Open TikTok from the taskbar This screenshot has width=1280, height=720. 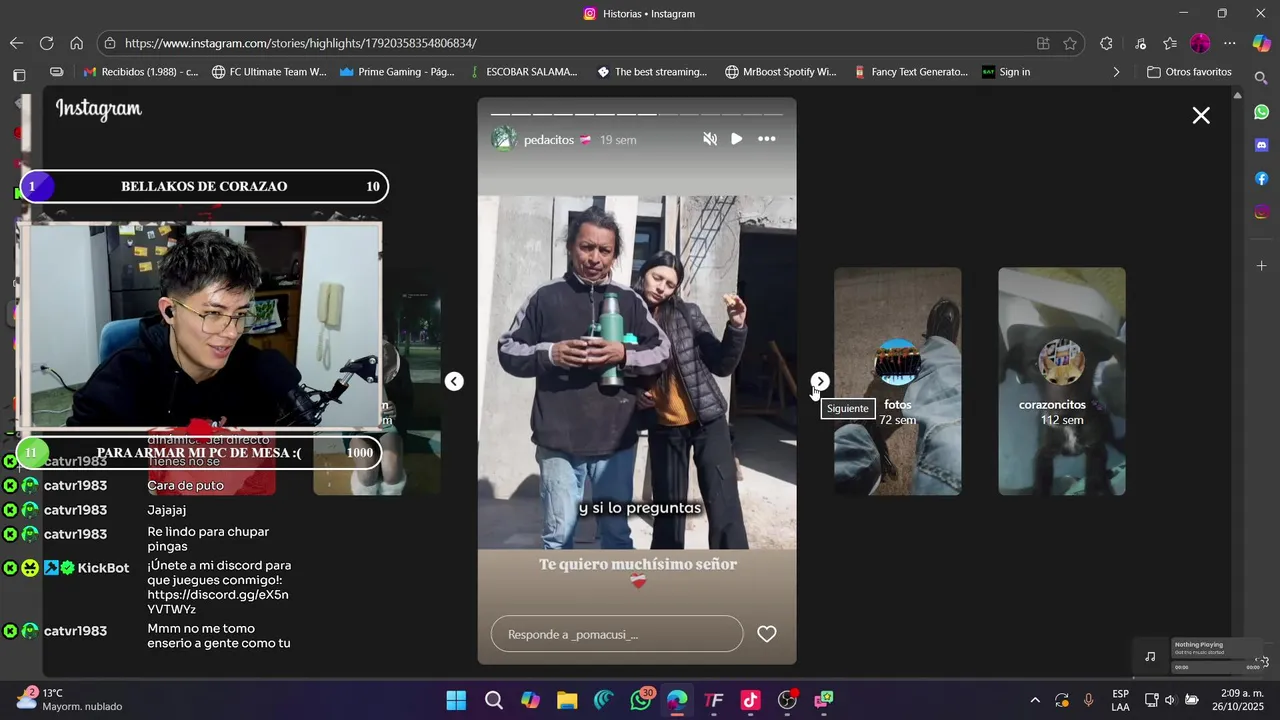pyautogui.click(x=751, y=700)
